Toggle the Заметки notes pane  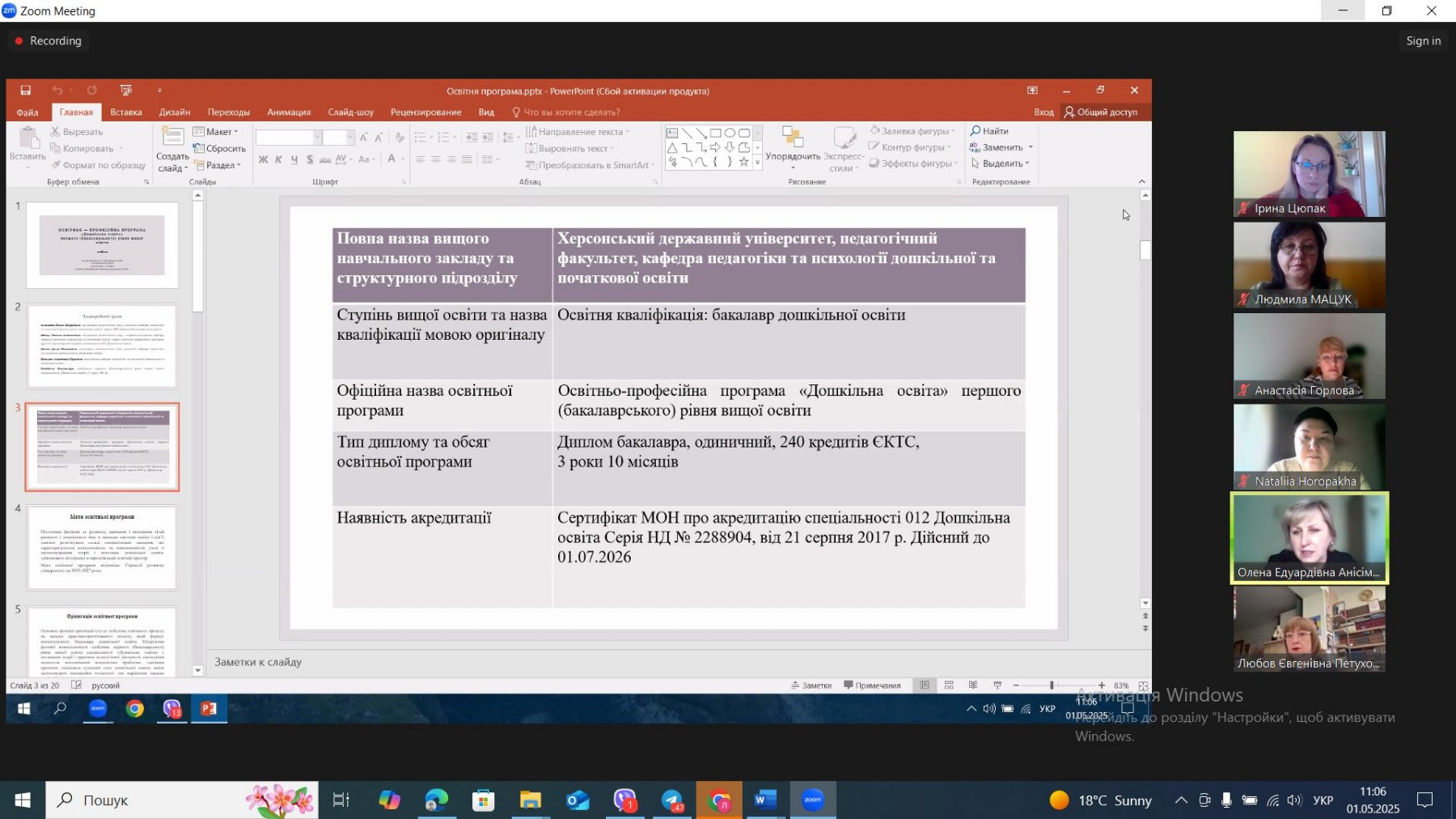pos(811,685)
